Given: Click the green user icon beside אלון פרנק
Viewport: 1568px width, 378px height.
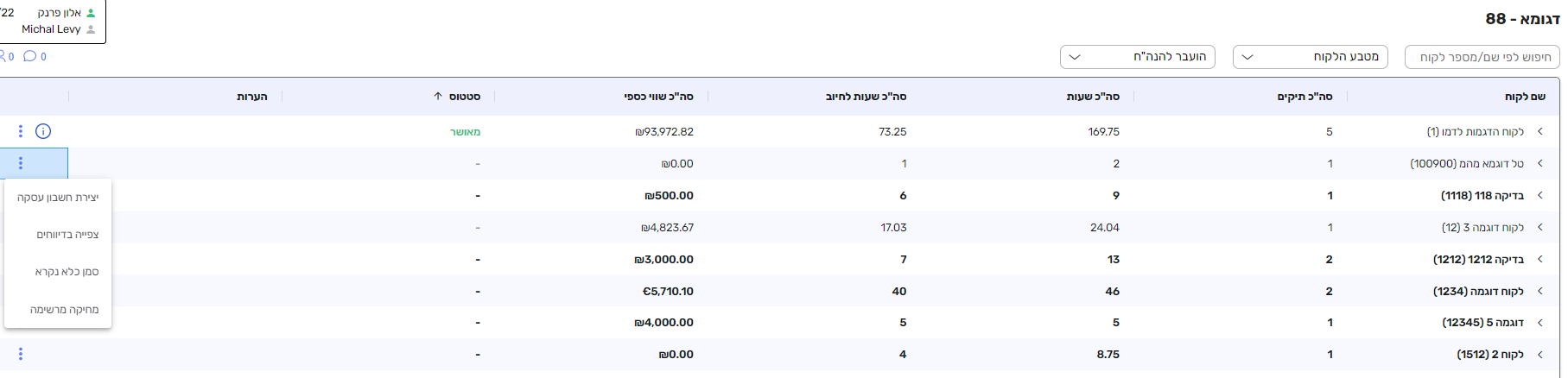Looking at the screenshot, I should pyautogui.click(x=92, y=13).
